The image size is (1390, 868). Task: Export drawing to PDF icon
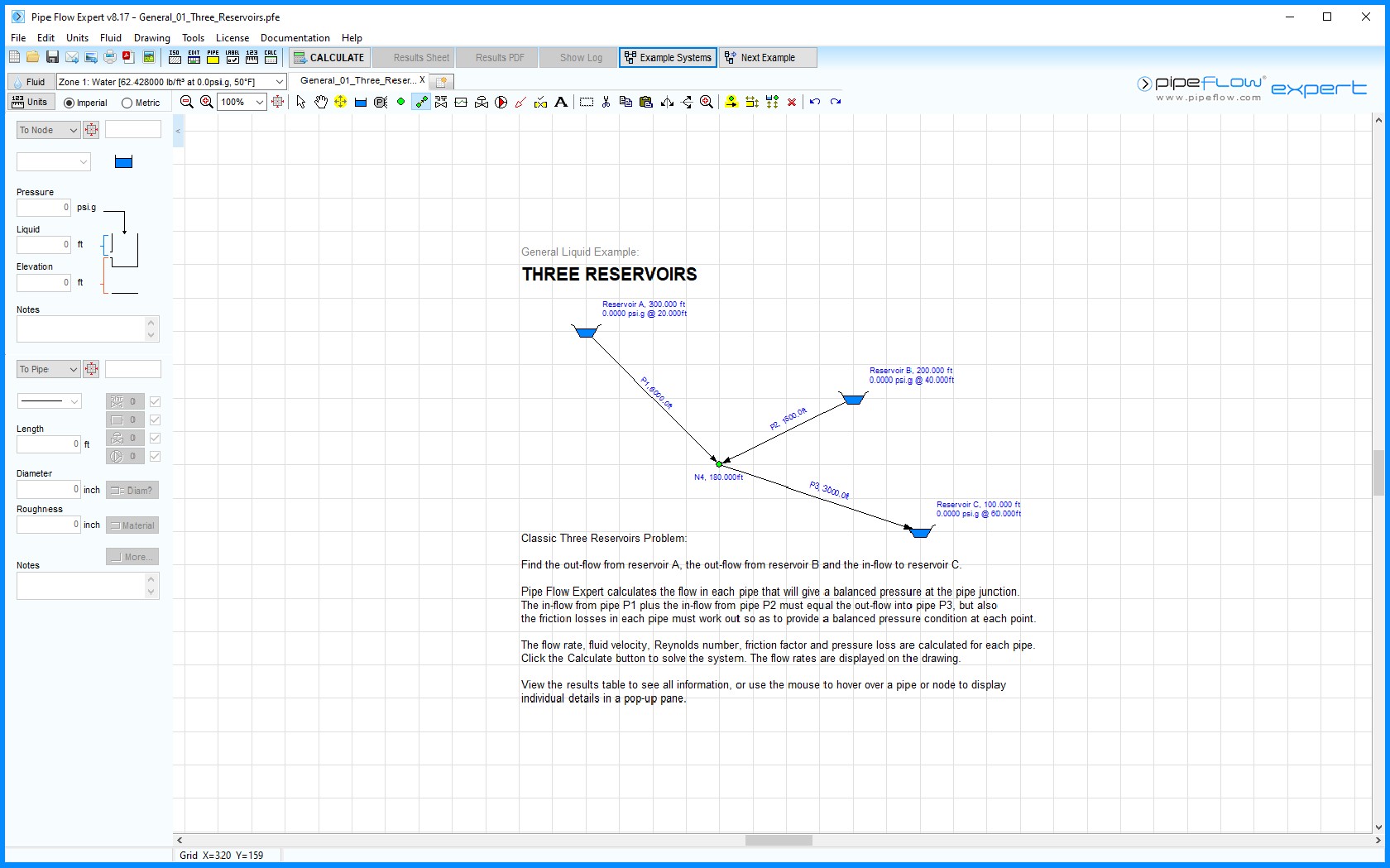click(128, 57)
